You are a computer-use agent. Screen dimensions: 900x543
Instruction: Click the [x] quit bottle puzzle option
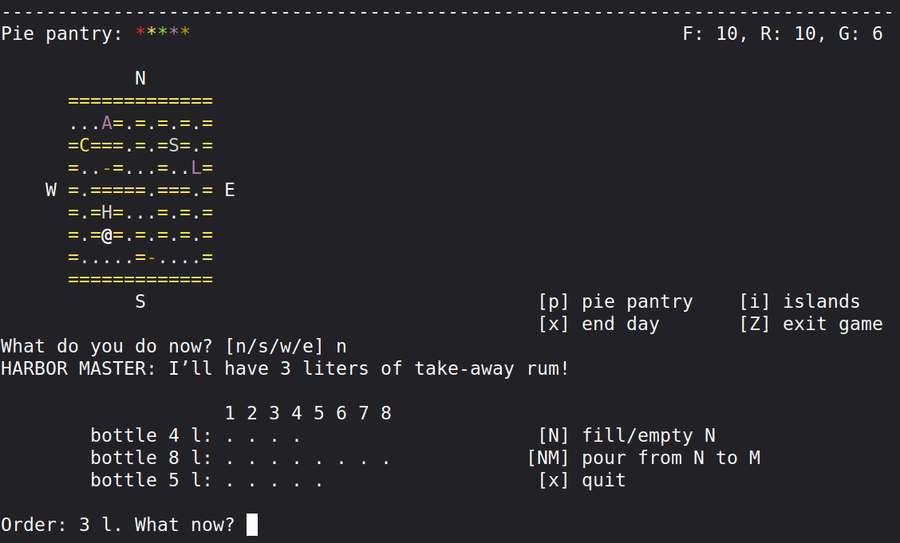point(581,480)
